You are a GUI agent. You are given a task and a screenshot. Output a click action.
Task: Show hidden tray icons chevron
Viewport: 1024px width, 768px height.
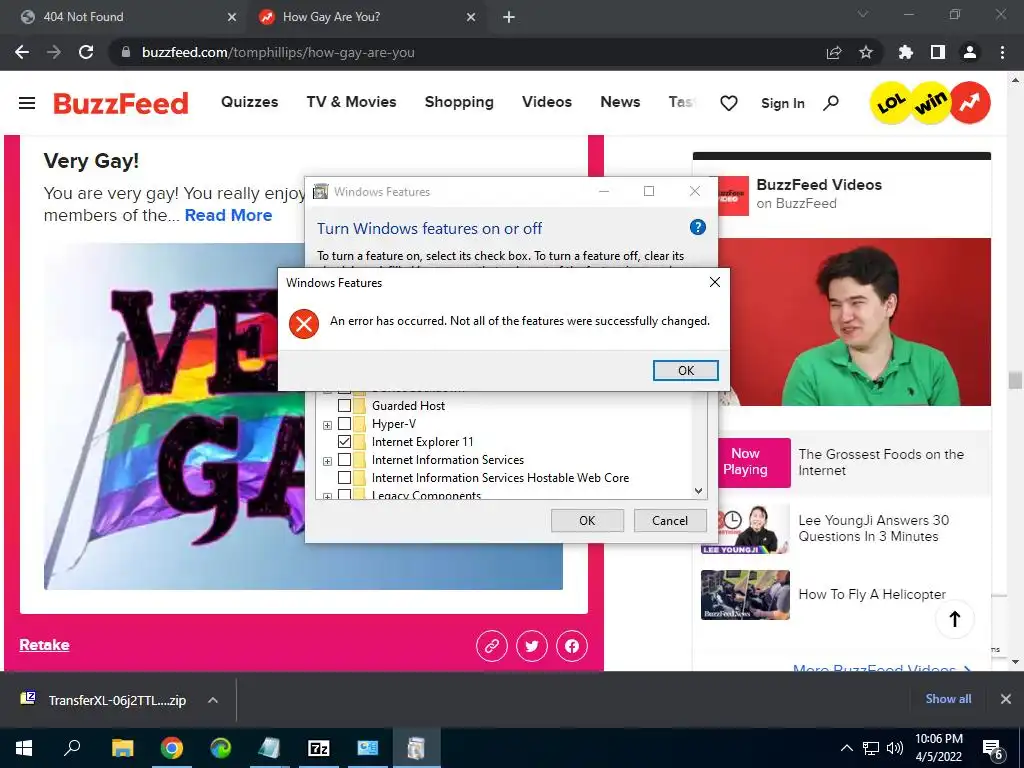[846, 748]
